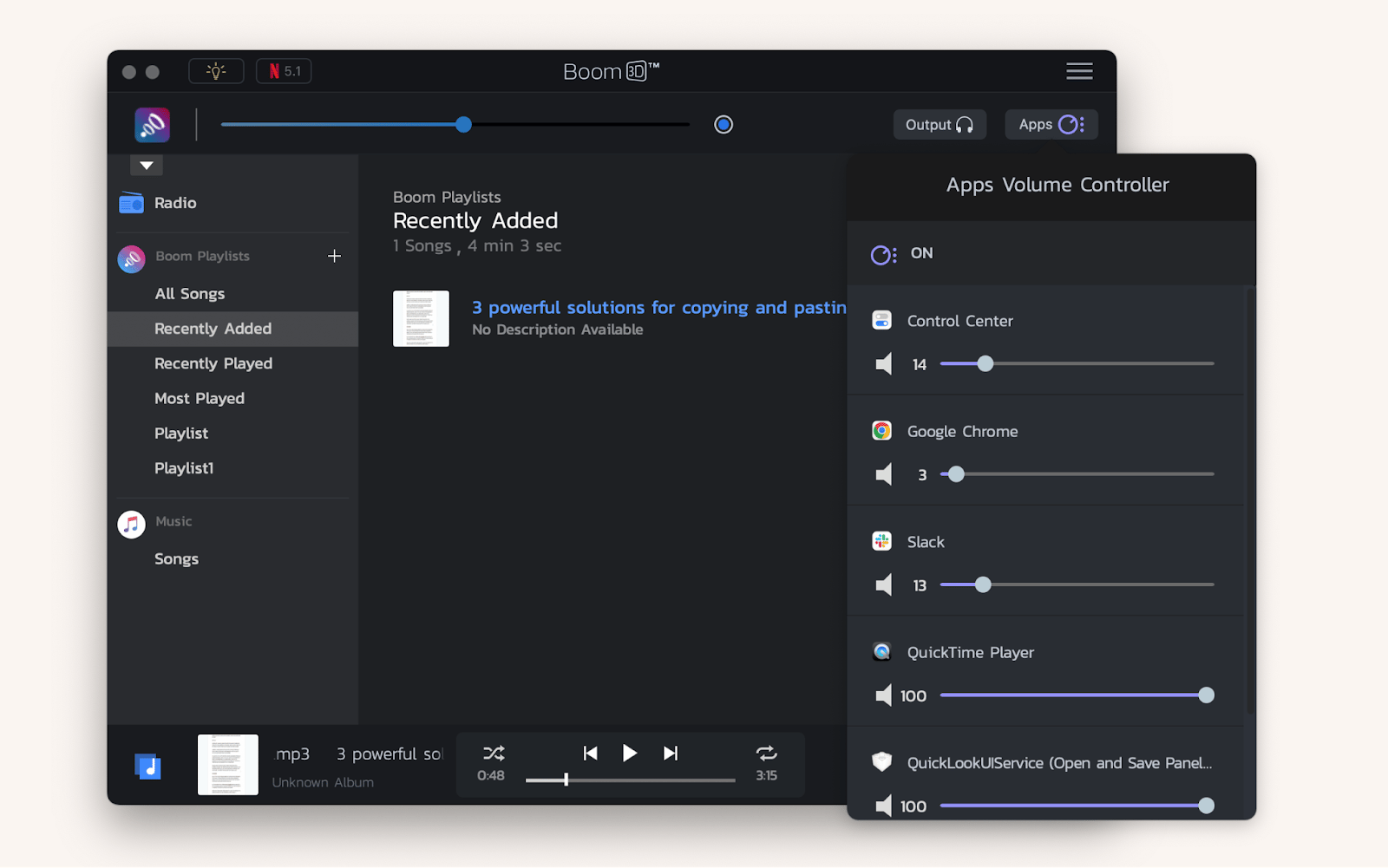Adjust the Google Chrome volume slider
Screen dimensions: 1388x868
click(x=1077, y=474)
